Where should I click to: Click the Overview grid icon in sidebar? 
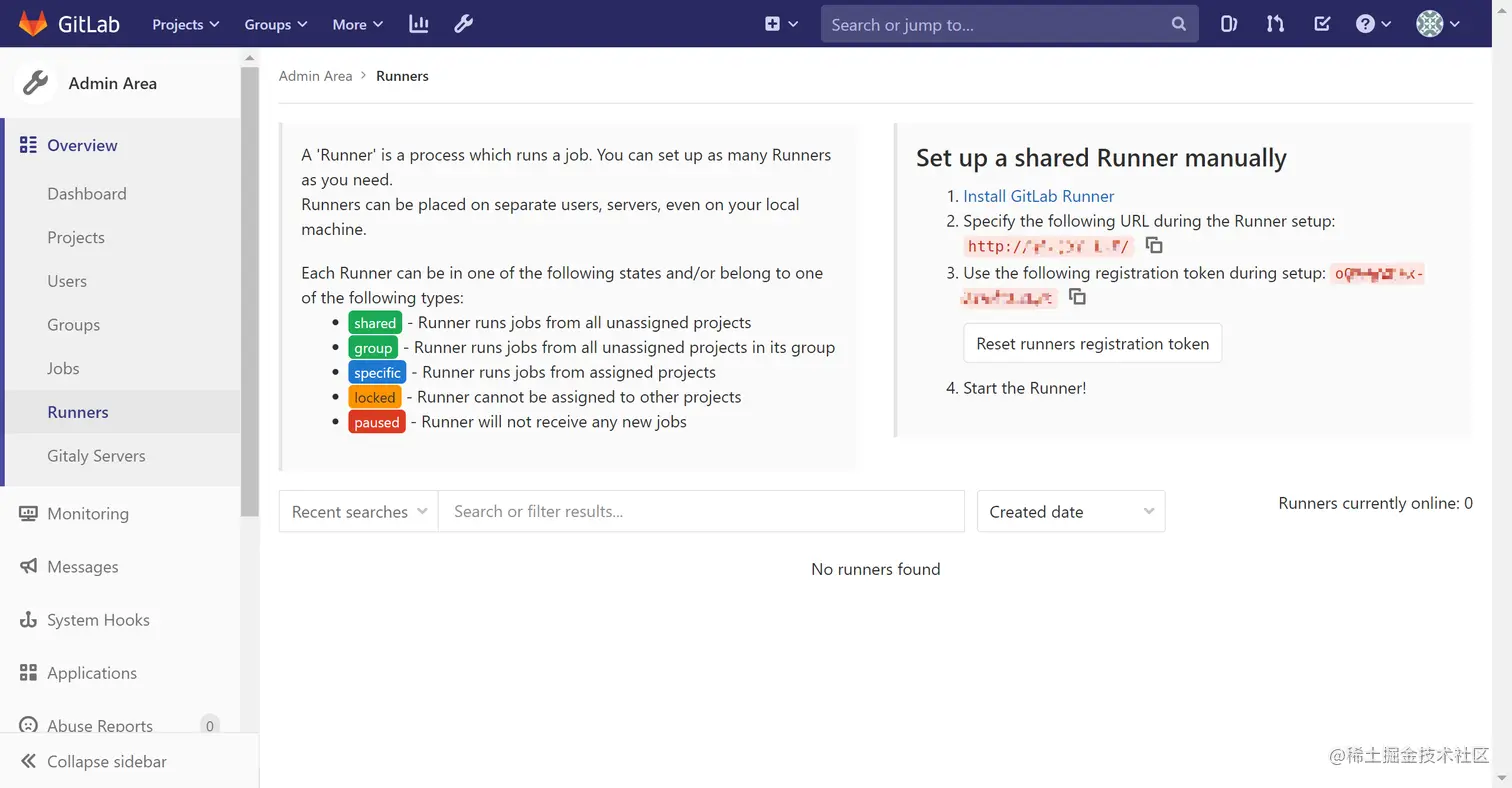[28, 145]
